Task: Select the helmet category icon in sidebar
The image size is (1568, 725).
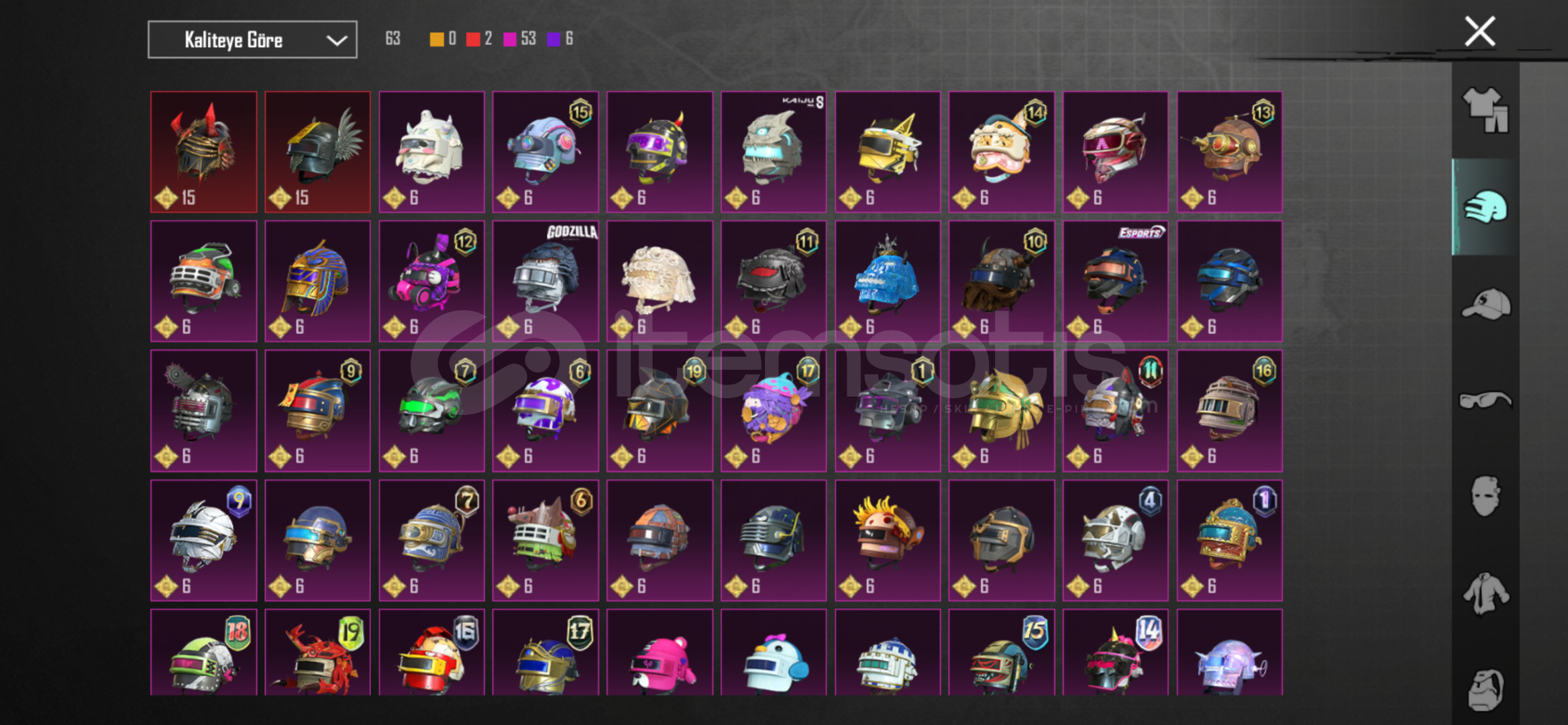Action: [1485, 207]
